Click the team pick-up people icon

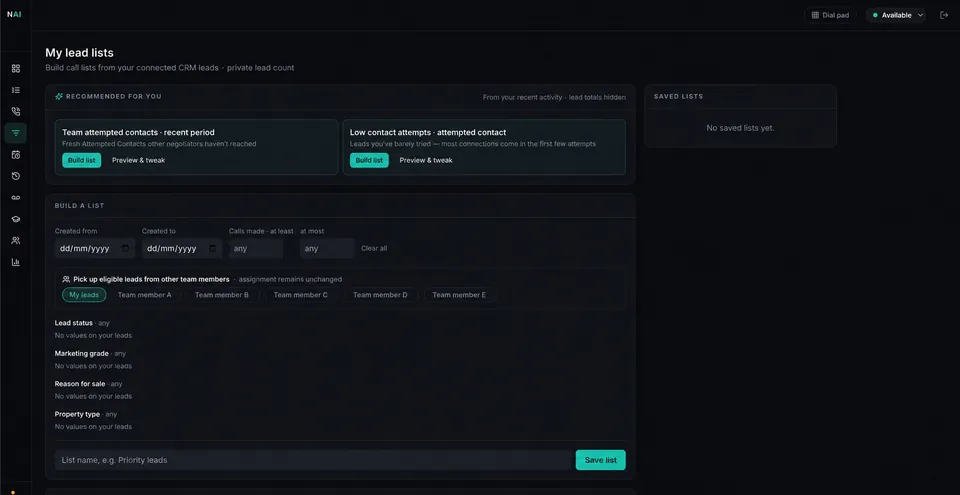tap(66, 279)
